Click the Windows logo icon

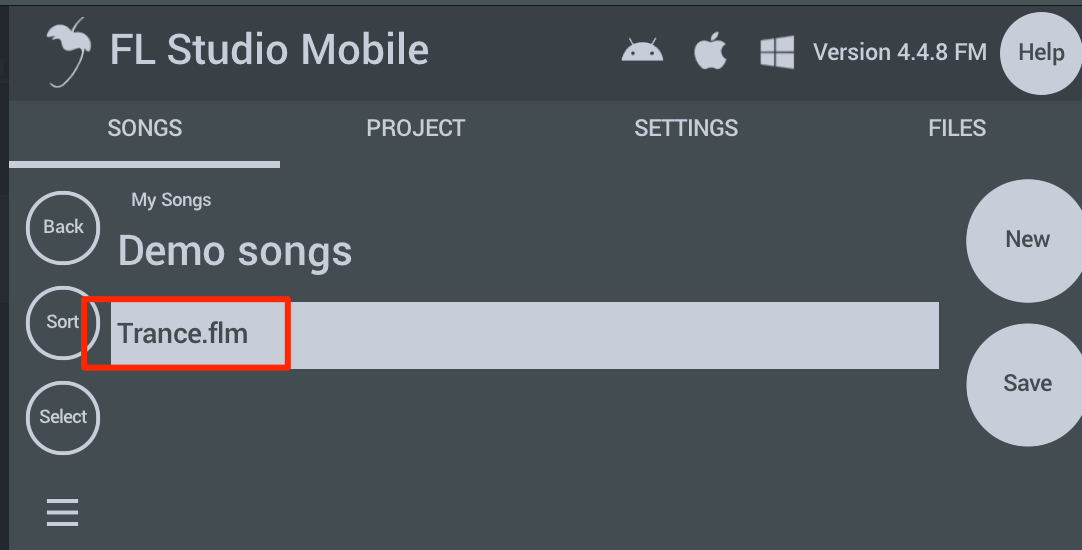pyautogui.click(x=777, y=52)
